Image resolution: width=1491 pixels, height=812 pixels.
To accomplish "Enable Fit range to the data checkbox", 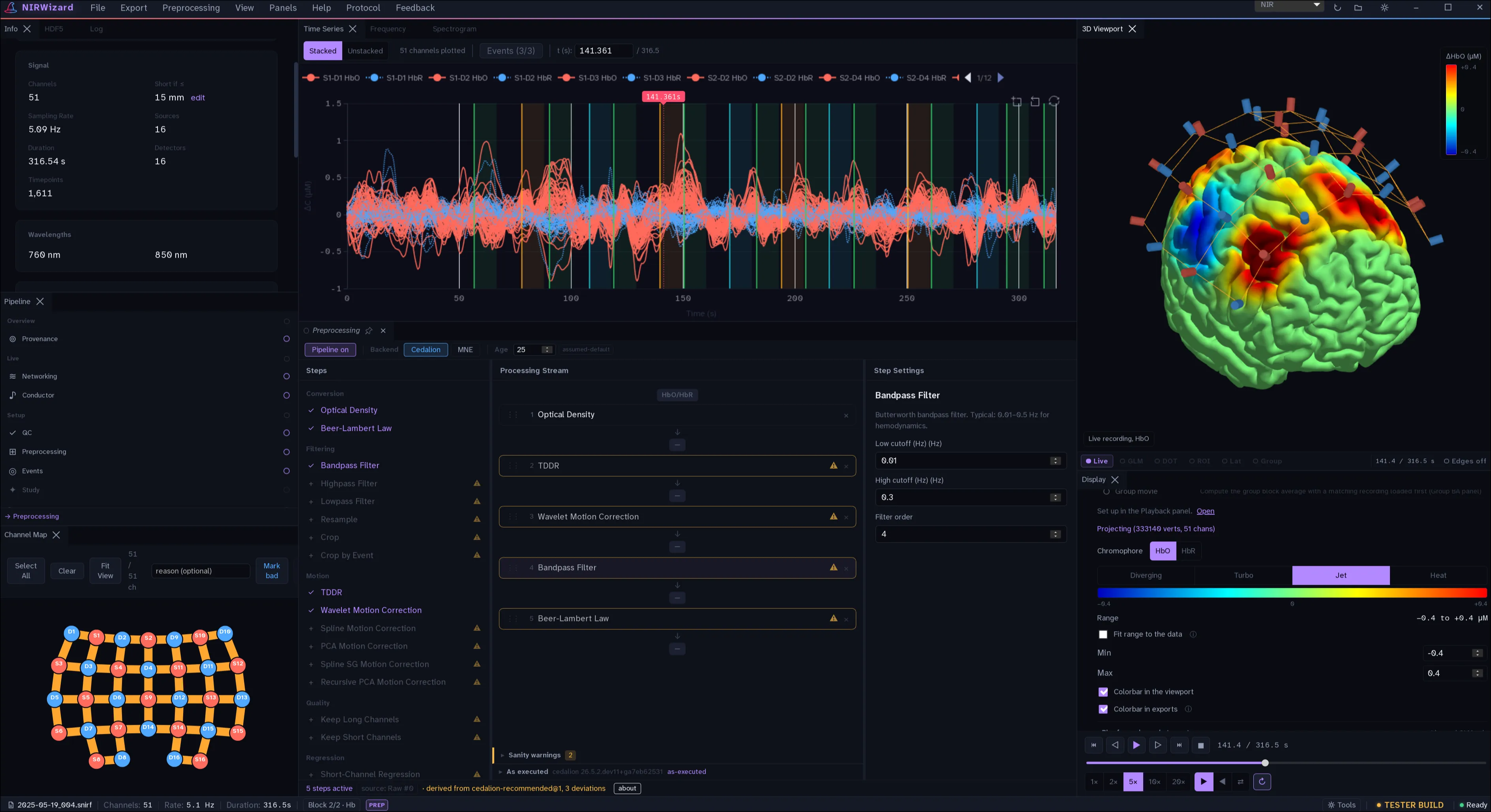I will (x=1103, y=634).
